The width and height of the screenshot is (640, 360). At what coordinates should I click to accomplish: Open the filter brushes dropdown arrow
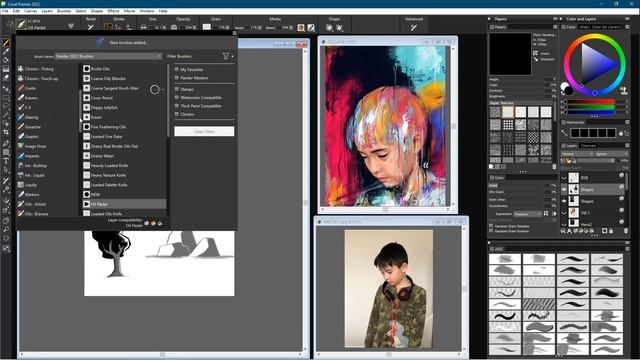click(233, 56)
